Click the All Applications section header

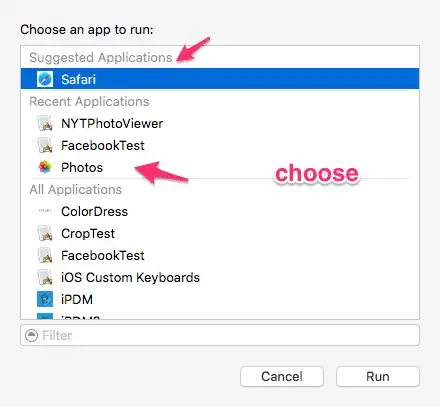point(76,189)
